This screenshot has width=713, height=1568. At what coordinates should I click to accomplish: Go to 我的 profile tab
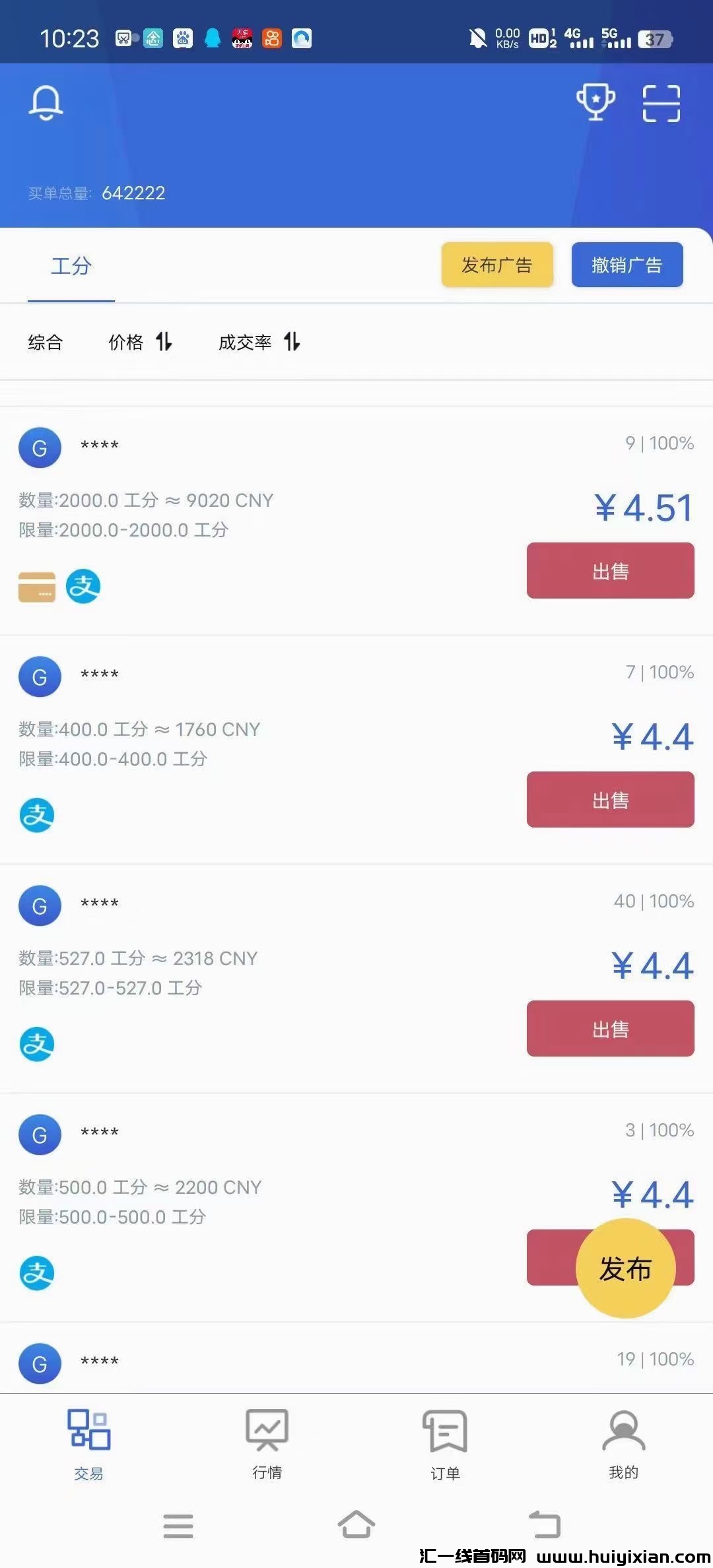point(623,1443)
